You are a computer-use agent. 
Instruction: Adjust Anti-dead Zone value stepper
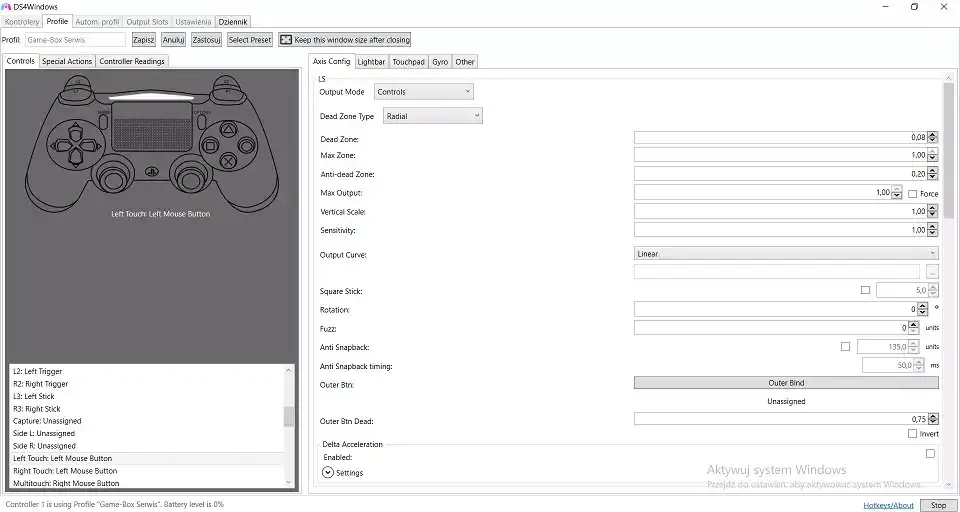tap(932, 174)
